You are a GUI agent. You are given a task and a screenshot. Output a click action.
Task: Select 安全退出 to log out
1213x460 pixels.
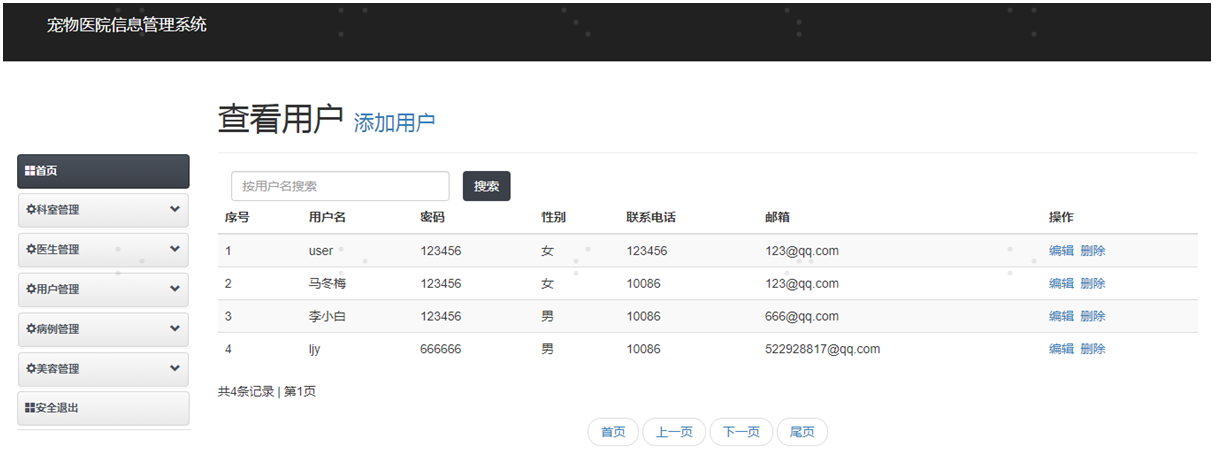coord(103,408)
